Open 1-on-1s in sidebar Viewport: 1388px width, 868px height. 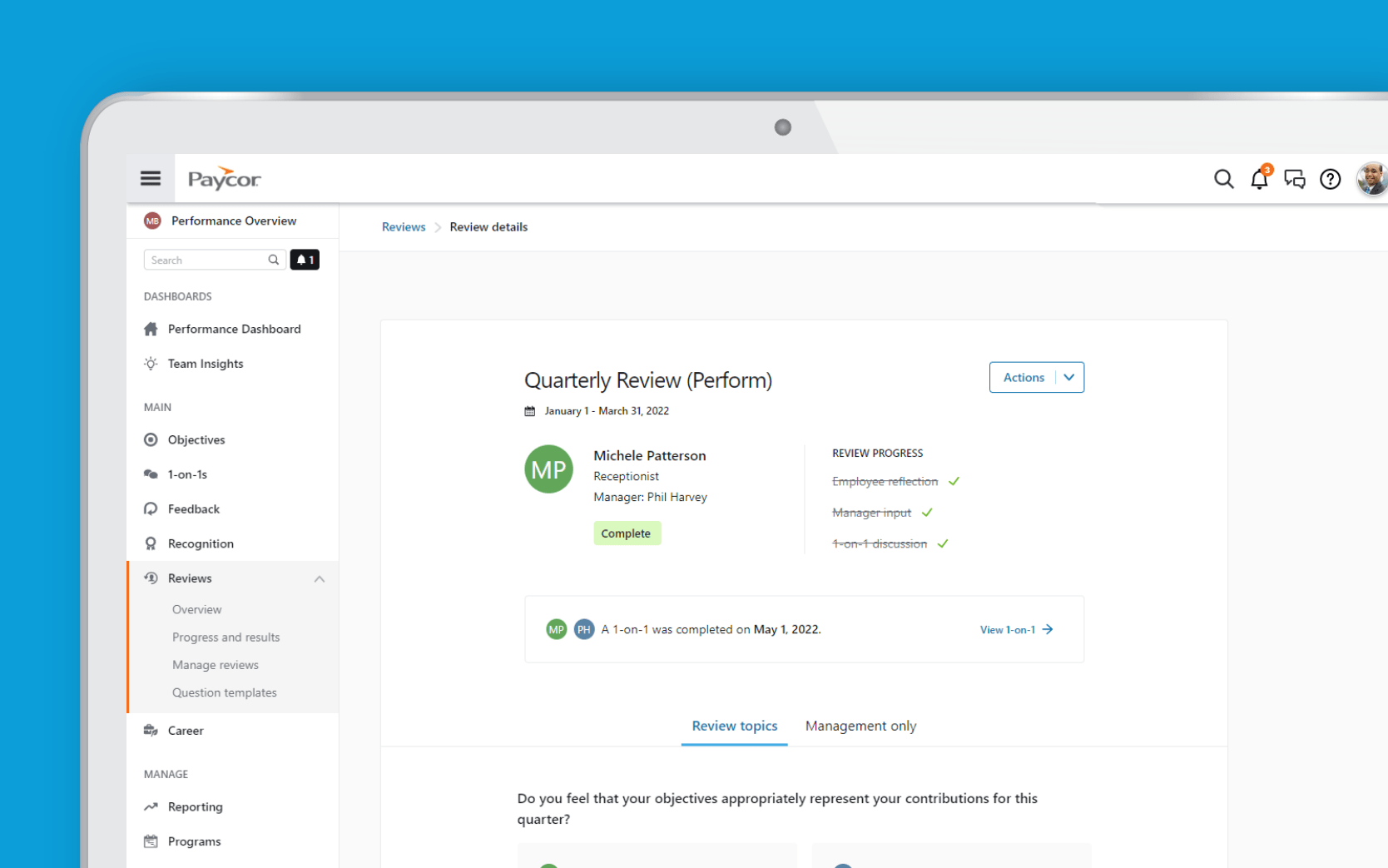[187, 474]
